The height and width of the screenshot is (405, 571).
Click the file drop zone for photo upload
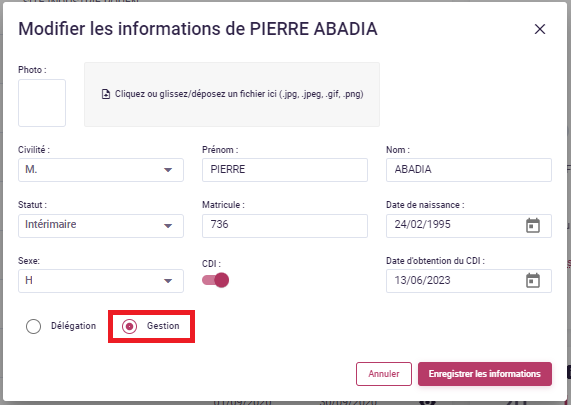[232, 94]
